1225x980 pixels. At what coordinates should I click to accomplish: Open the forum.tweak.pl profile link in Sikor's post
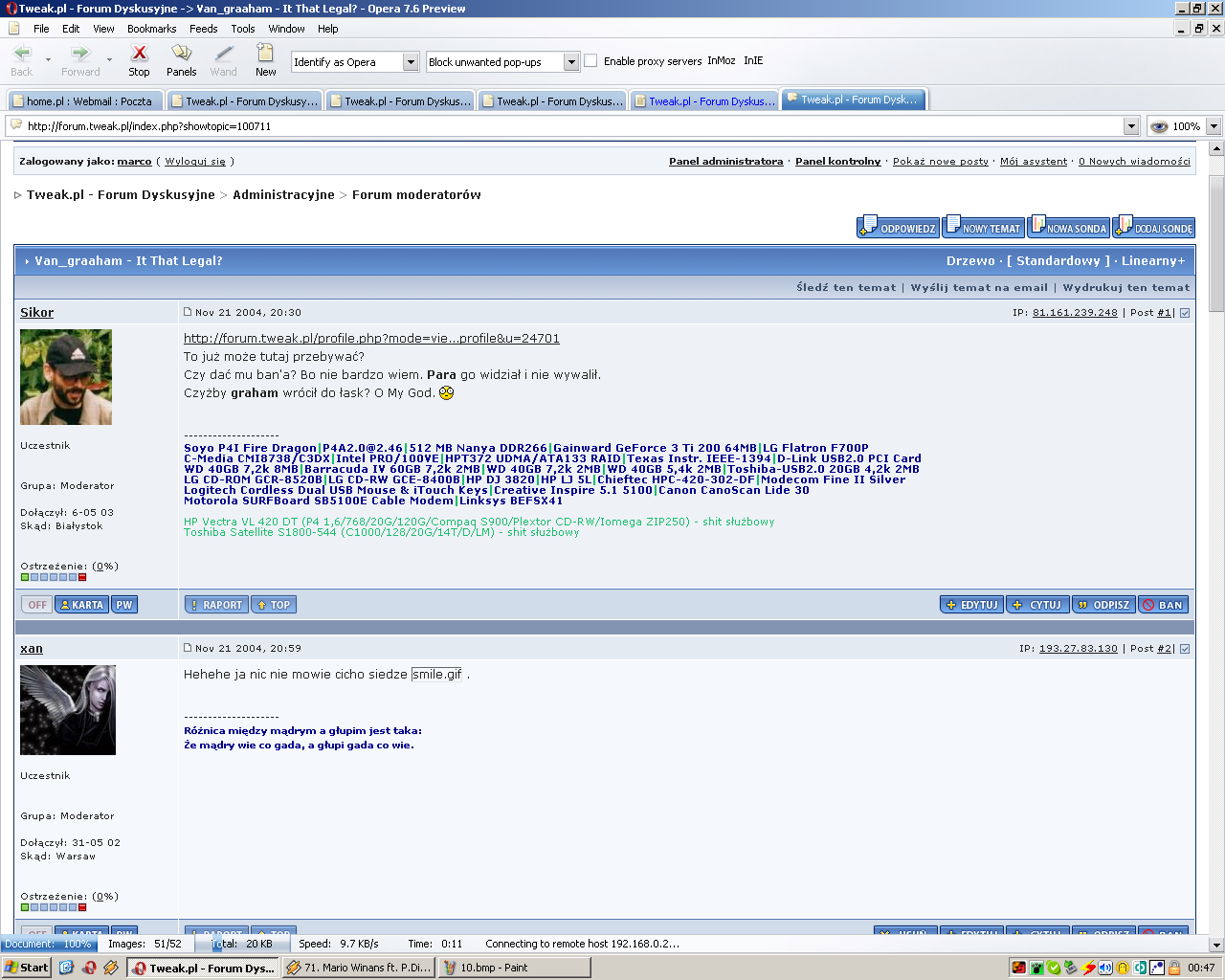tap(371, 338)
